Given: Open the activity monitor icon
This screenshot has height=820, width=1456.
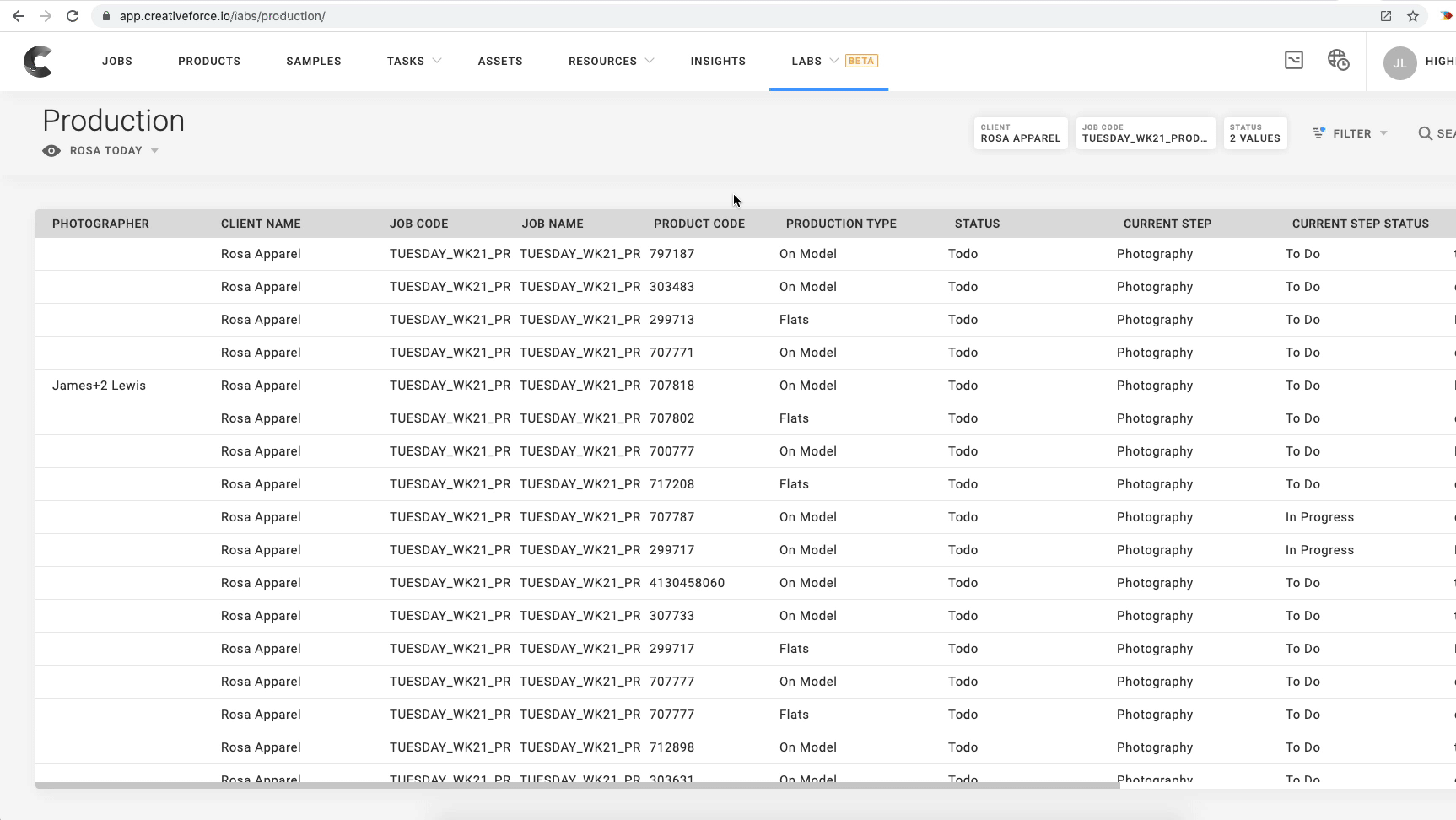Looking at the screenshot, I should tap(1294, 60).
